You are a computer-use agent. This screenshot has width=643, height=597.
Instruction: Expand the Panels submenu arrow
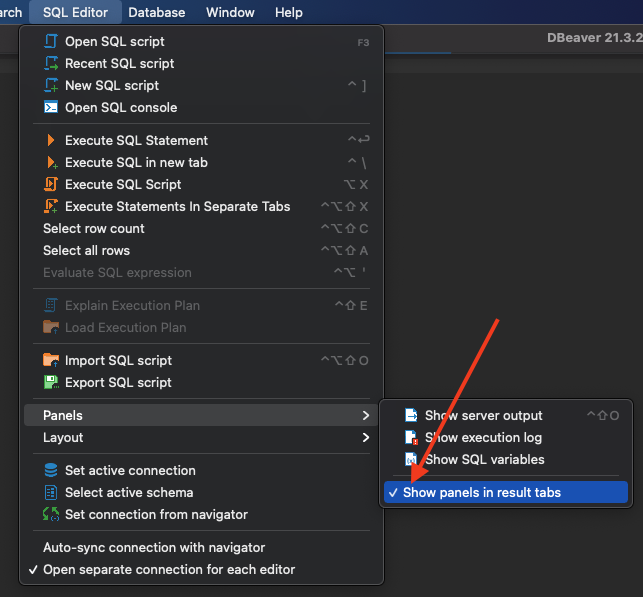pos(366,415)
